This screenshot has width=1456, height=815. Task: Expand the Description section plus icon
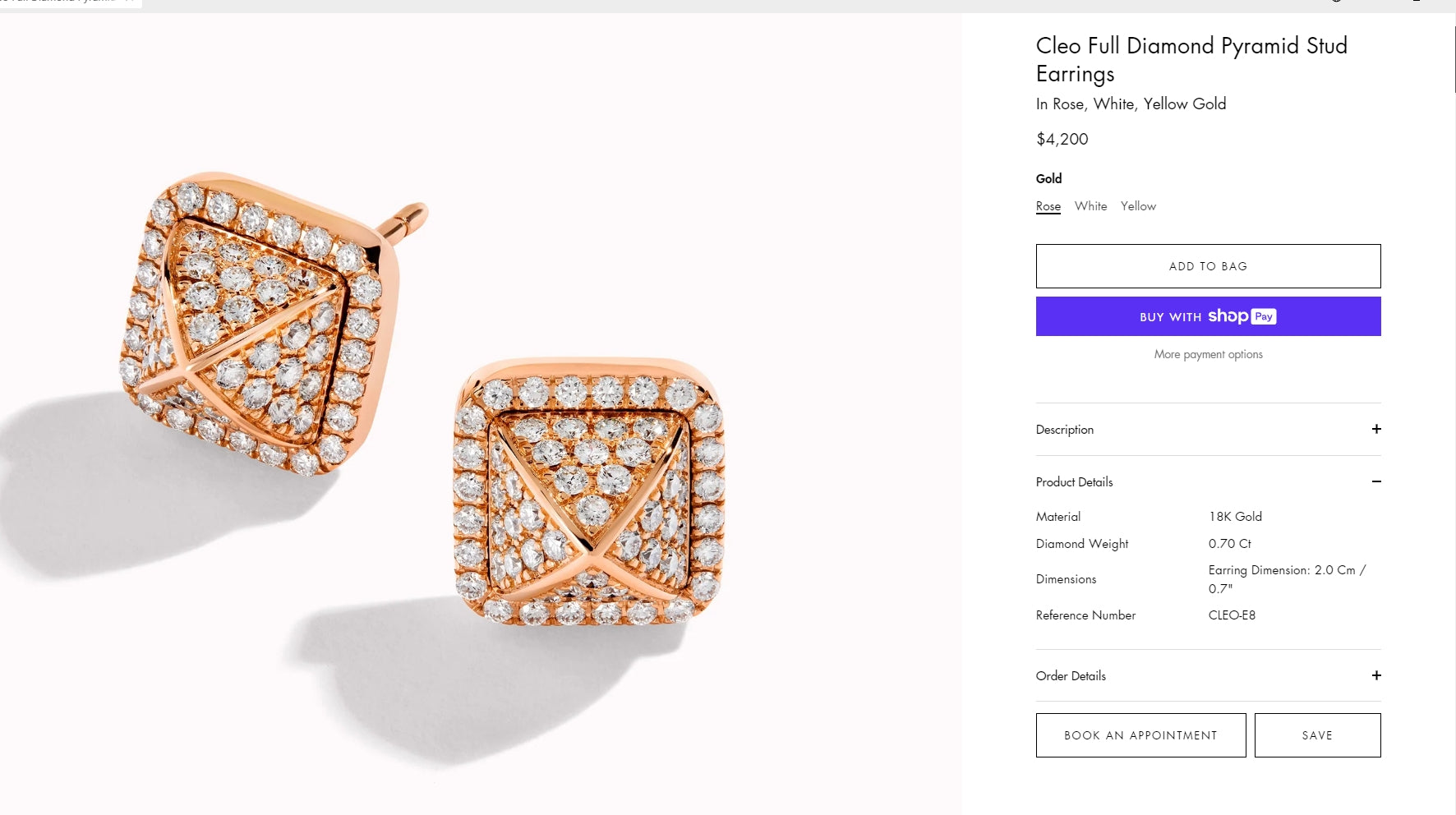pos(1376,429)
